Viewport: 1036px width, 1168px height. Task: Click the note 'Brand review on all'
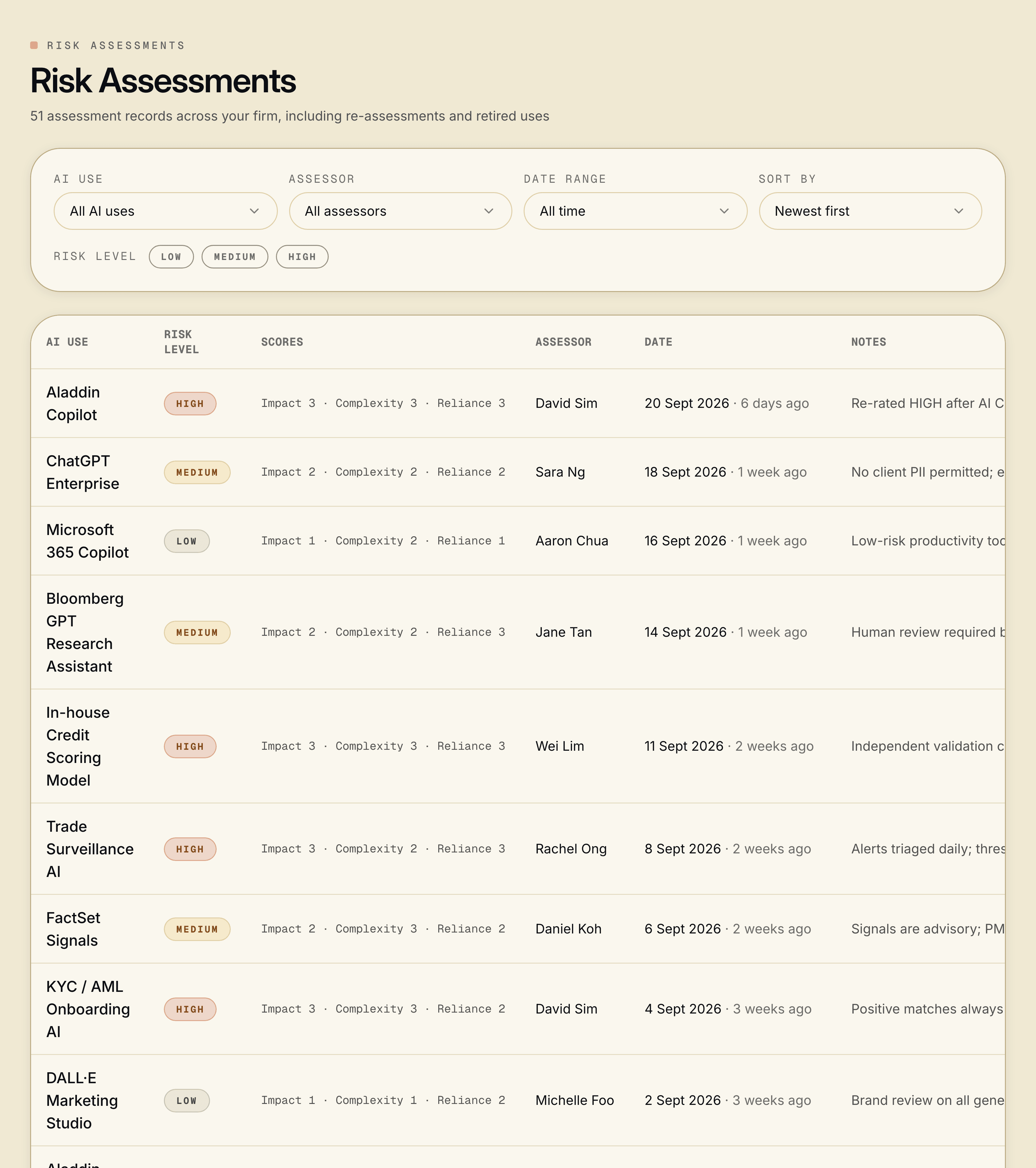pos(927,1100)
